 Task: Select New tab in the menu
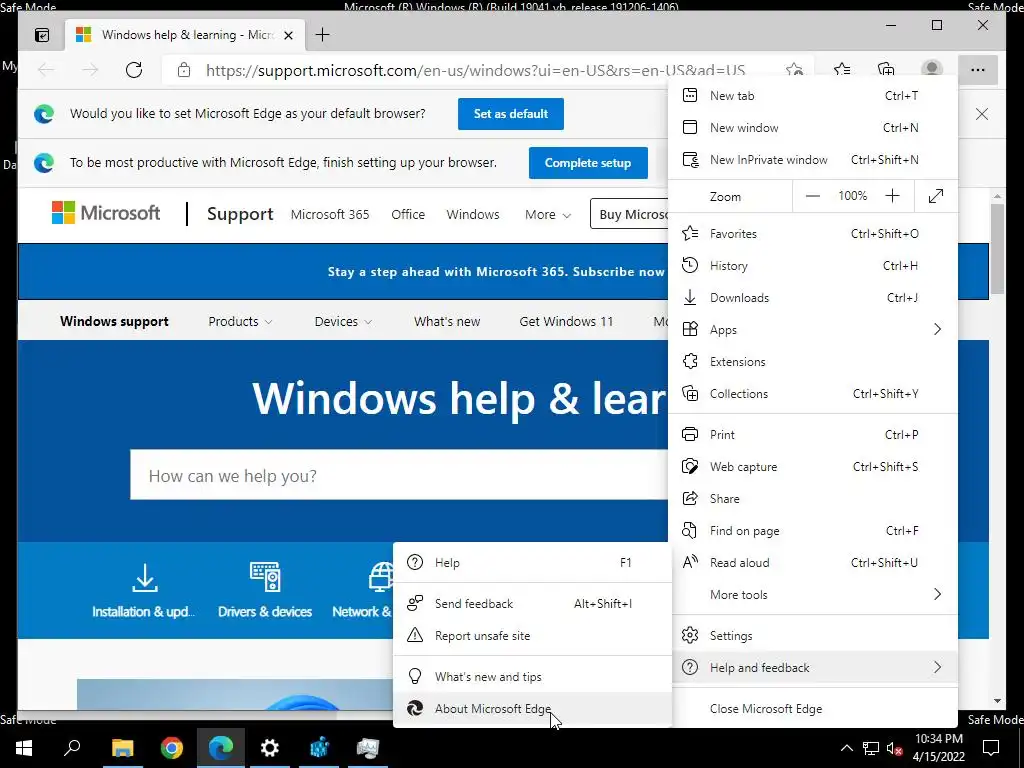[x=813, y=96]
